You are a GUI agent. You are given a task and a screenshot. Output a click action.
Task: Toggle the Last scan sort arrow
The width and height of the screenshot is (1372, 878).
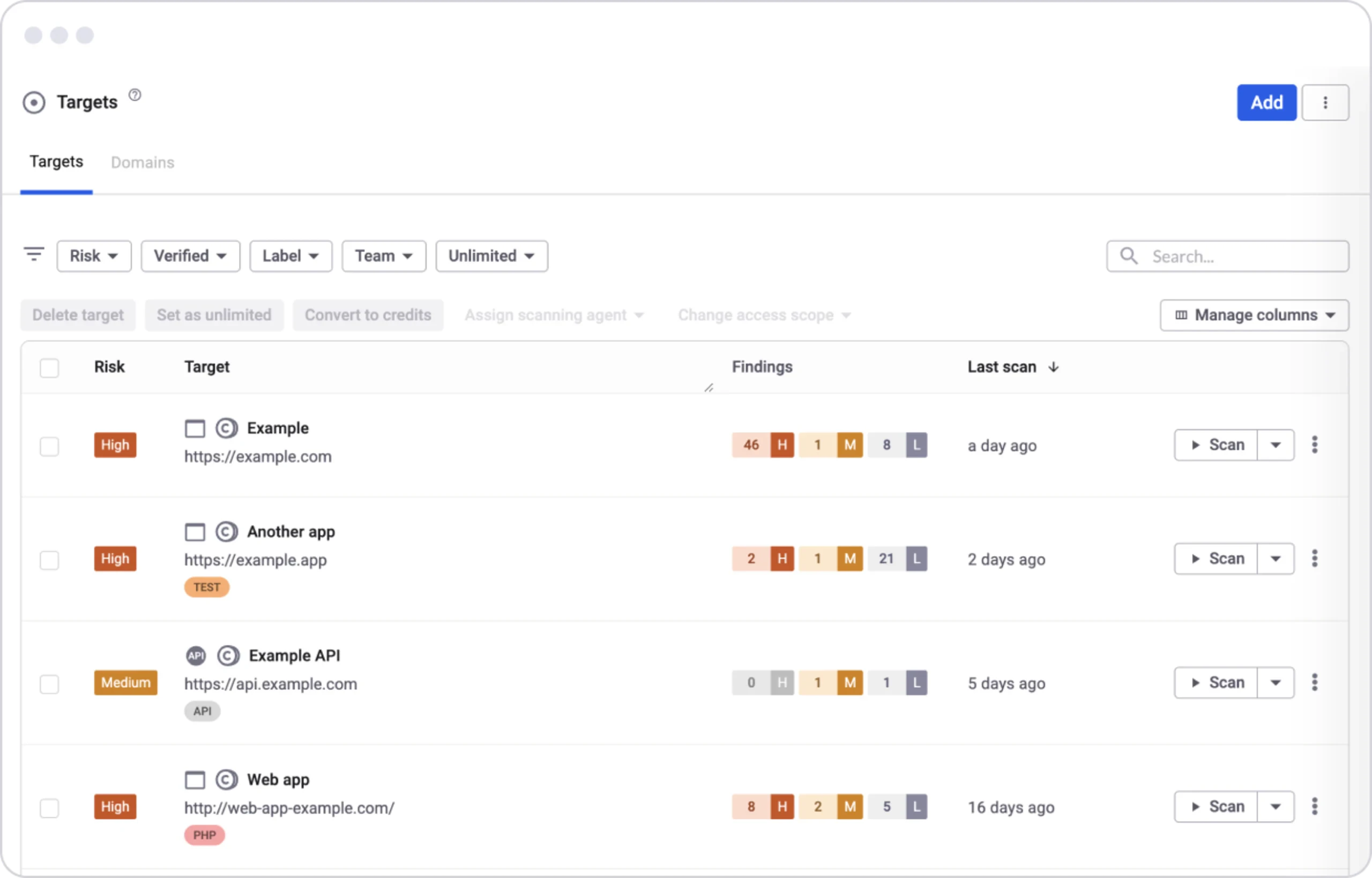click(1054, 367)
